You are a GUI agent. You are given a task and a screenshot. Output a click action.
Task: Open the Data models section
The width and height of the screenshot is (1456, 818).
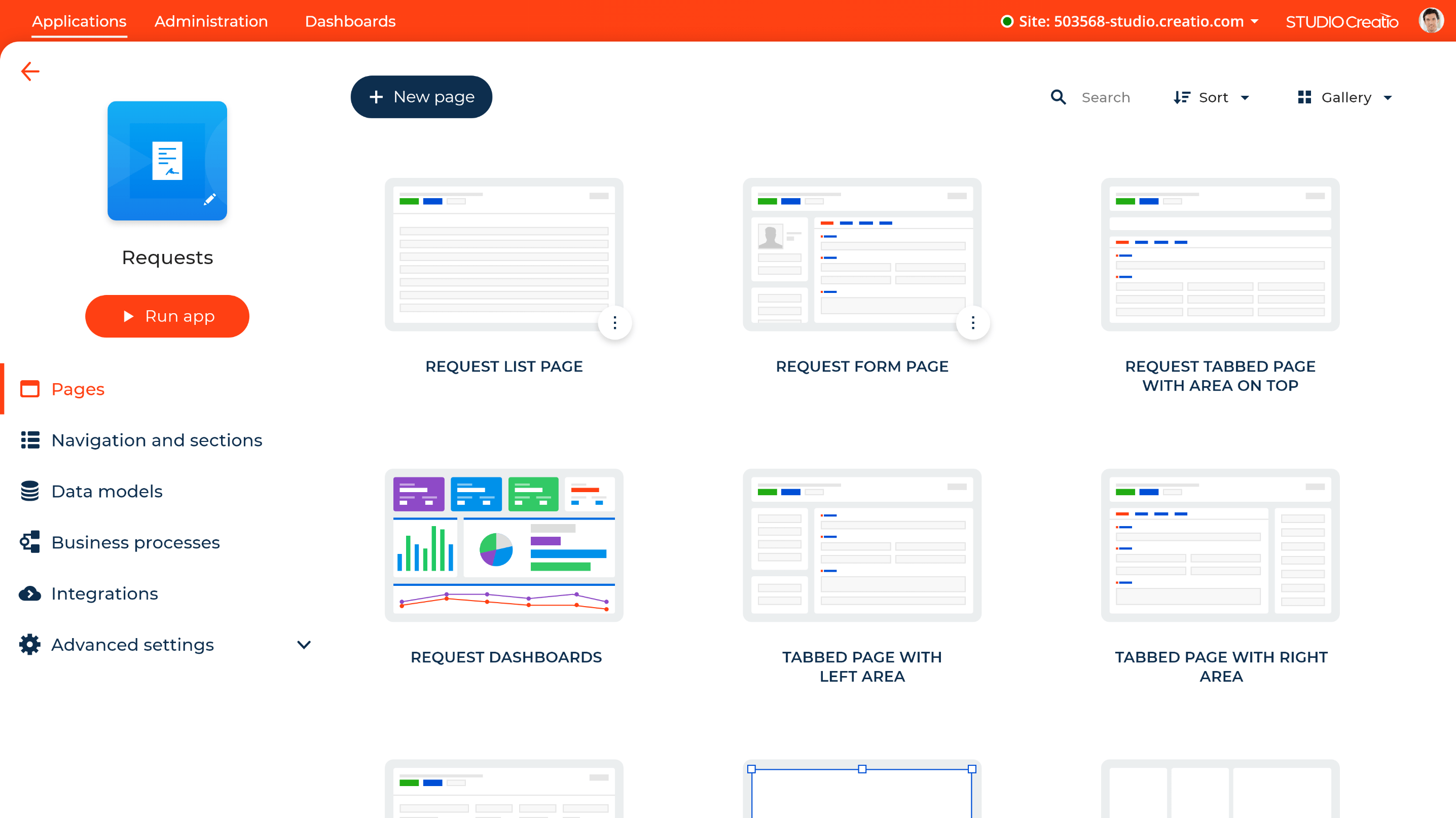[106, 491]
